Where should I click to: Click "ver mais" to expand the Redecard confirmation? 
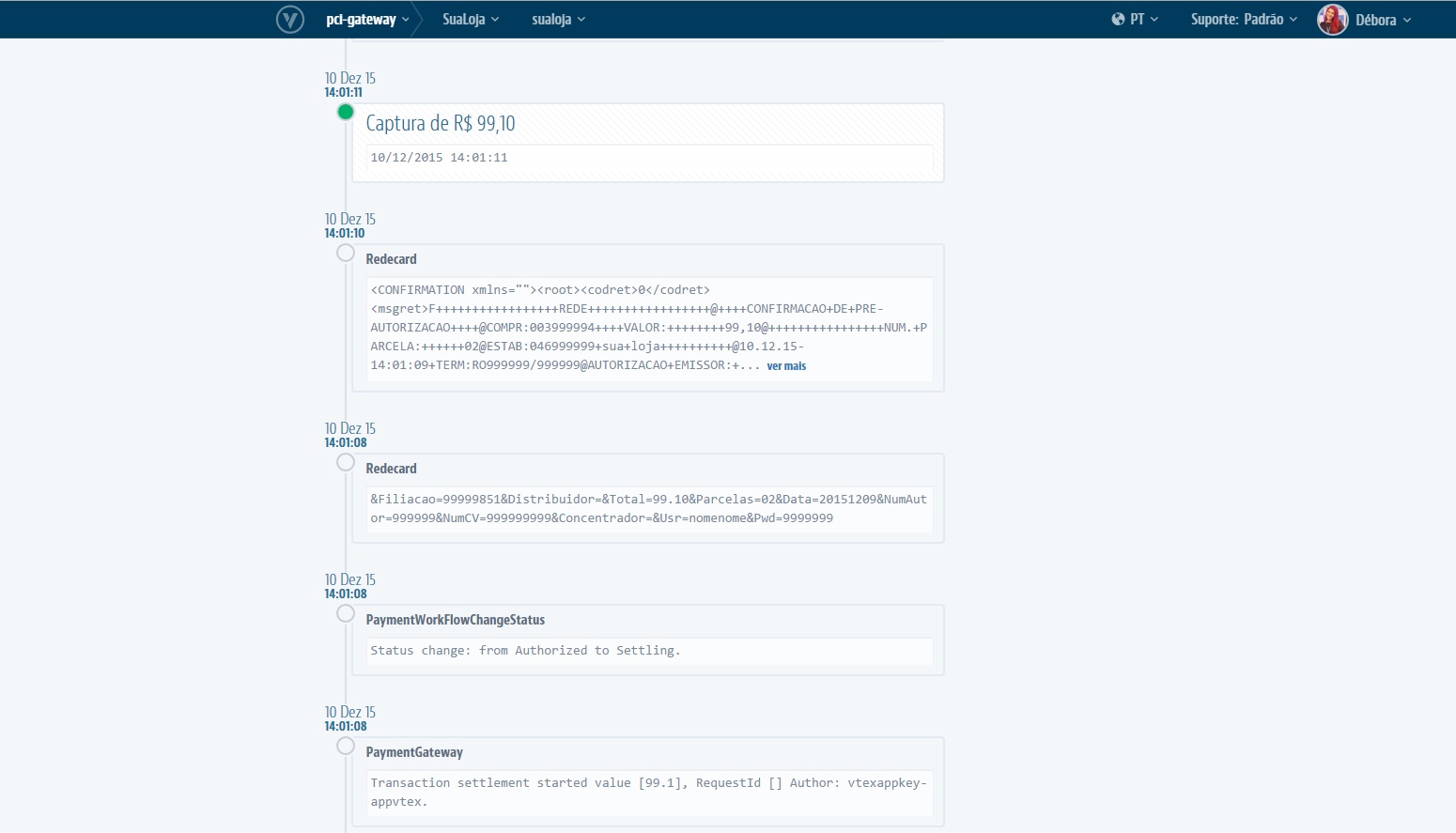coord(786,366)
